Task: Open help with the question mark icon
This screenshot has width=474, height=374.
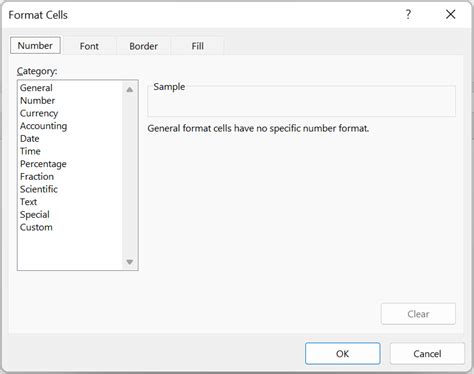Action: [x=408, y=14]
